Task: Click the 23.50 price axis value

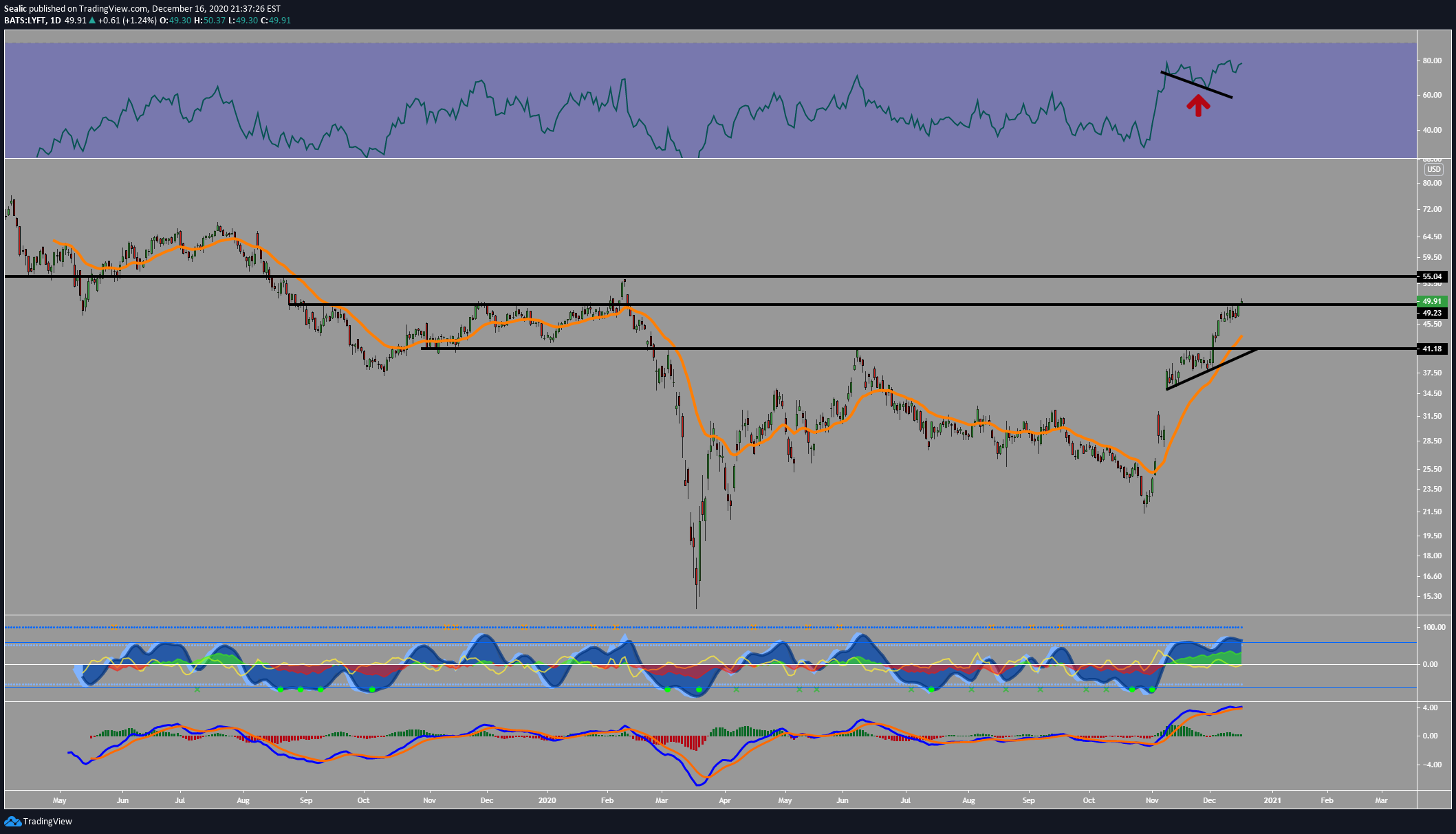Action: pyautogui.click(x=1432, y=489)
